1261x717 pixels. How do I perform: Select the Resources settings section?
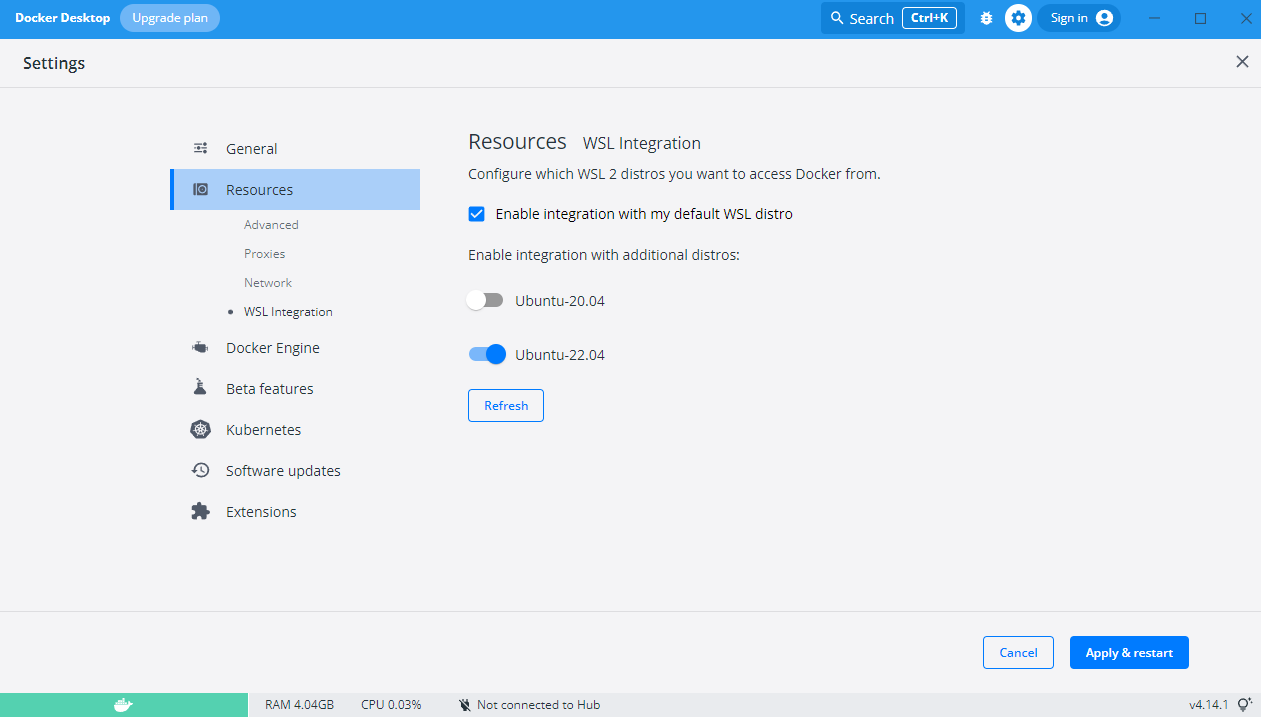[295, 189]
